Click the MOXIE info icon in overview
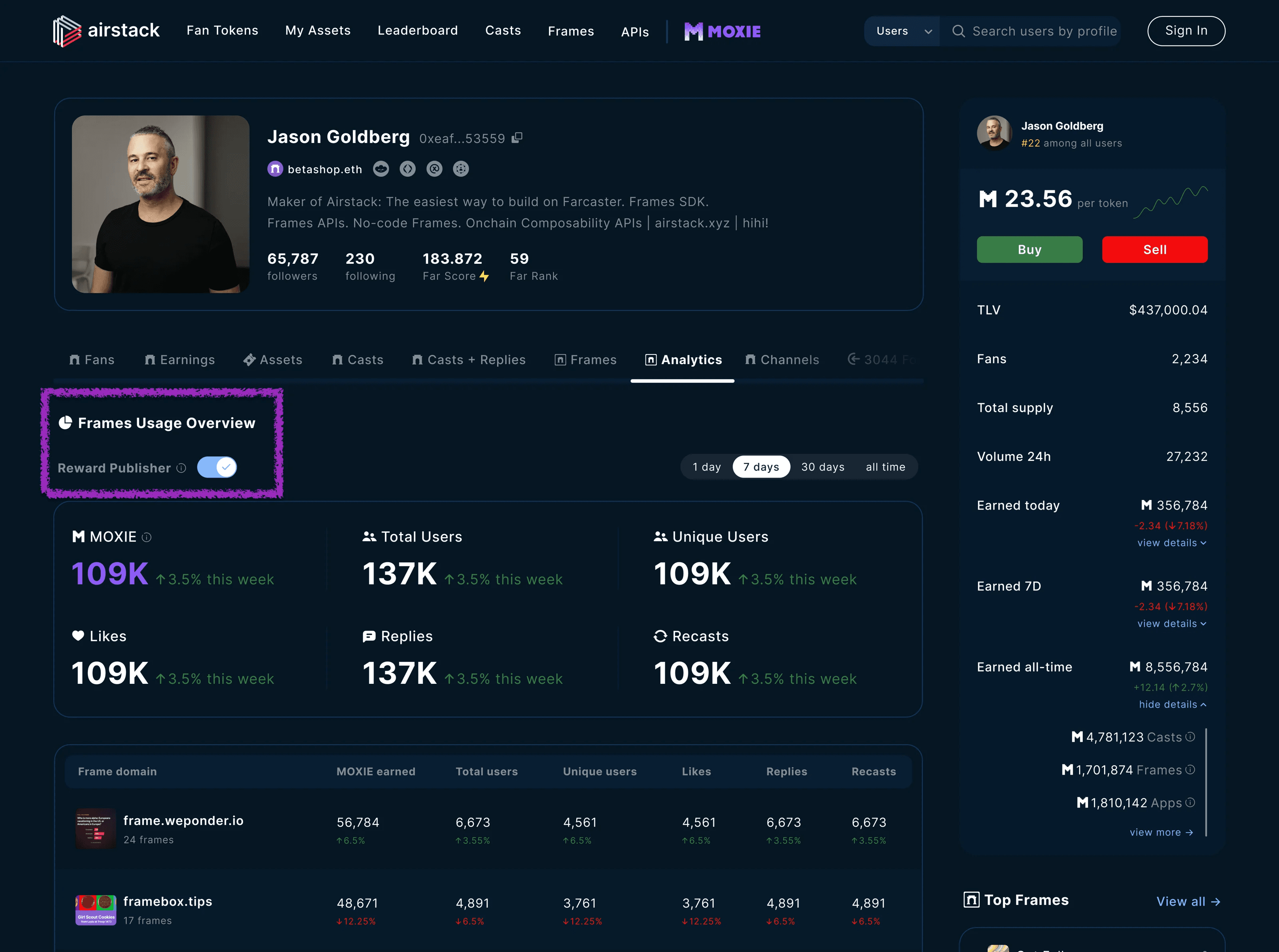1279x952 pixels. (x=146, y=537)
